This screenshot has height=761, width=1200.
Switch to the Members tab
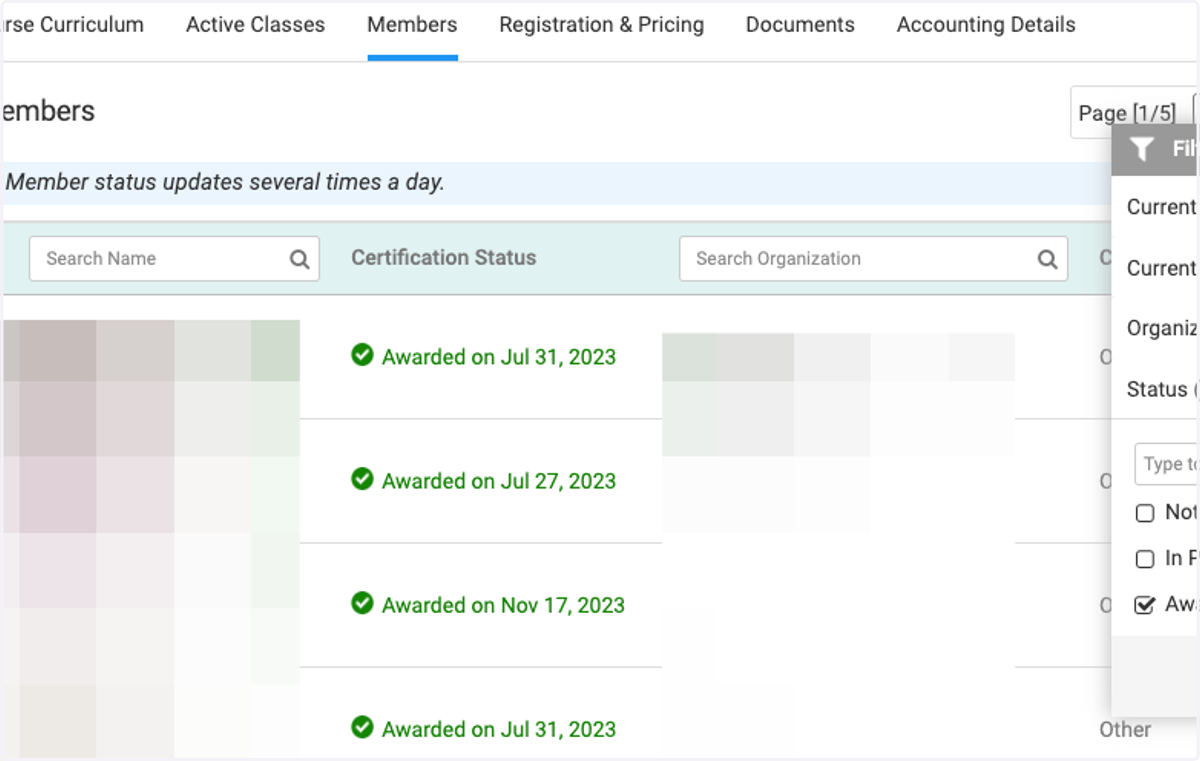412,25
